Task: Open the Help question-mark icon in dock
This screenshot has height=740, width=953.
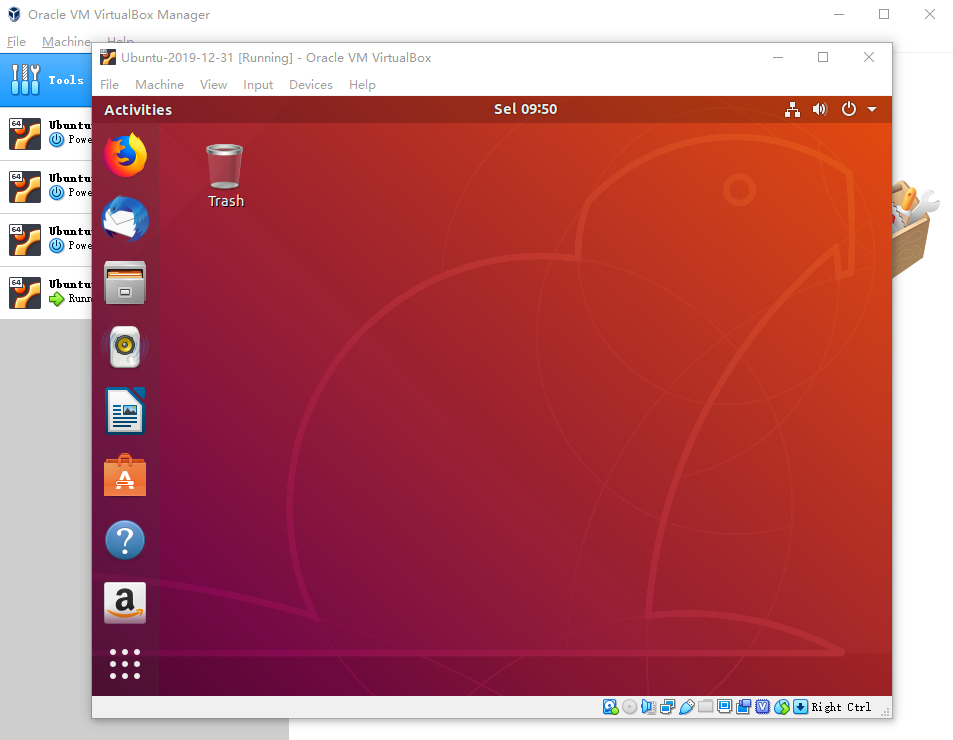Action: point(125,540)
